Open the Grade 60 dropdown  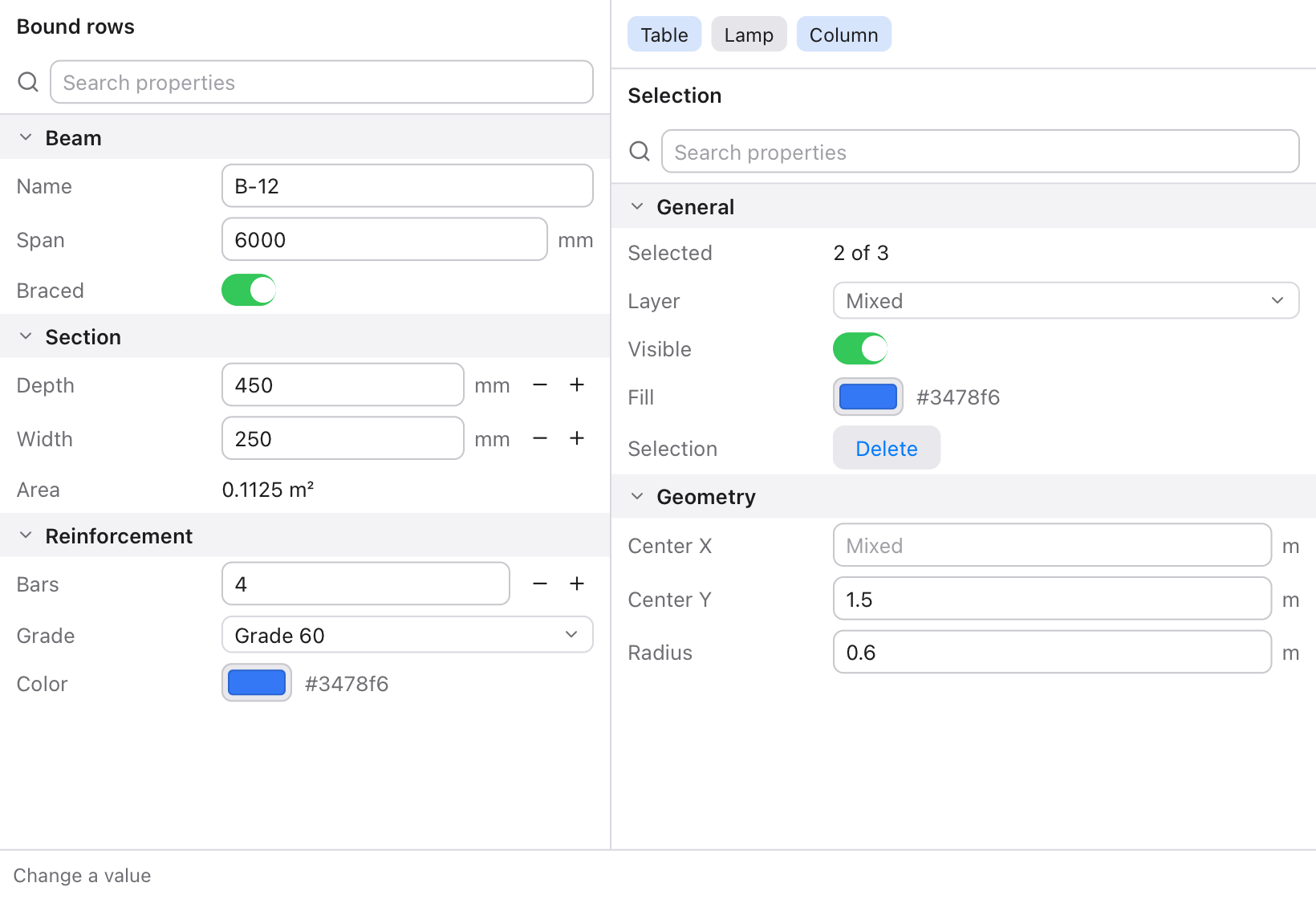coord(408,635)
